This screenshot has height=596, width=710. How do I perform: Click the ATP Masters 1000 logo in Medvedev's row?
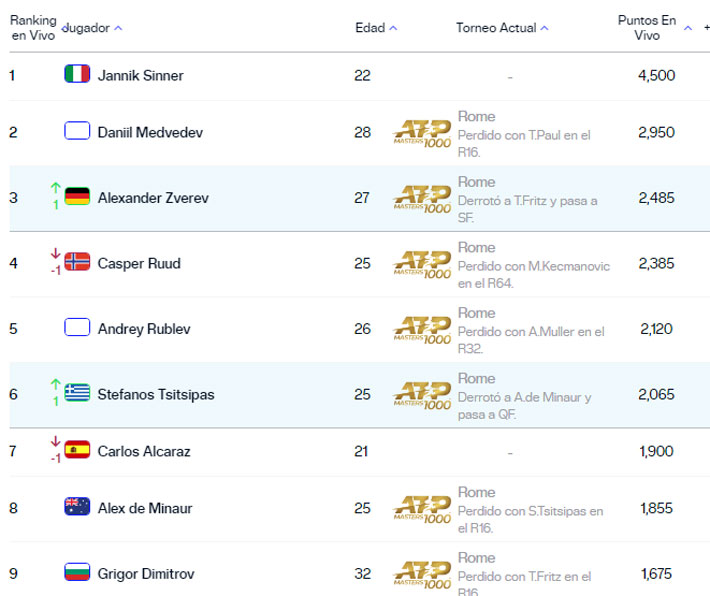422,133
